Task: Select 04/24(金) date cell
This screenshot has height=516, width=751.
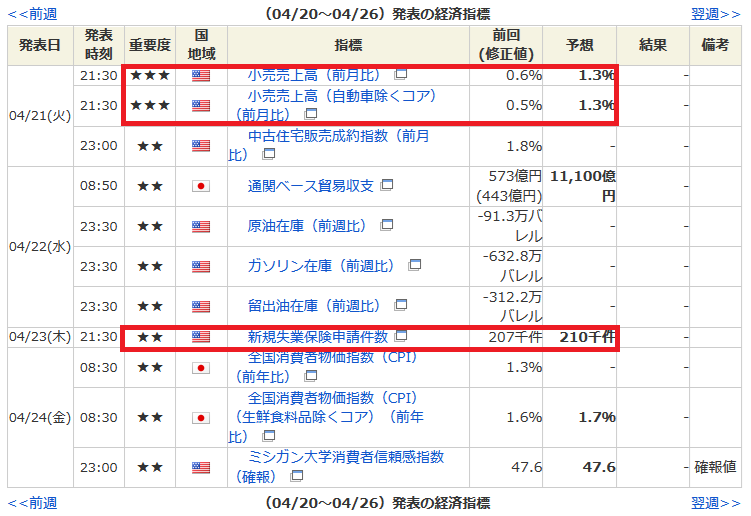Action: [x=40, y=418]
